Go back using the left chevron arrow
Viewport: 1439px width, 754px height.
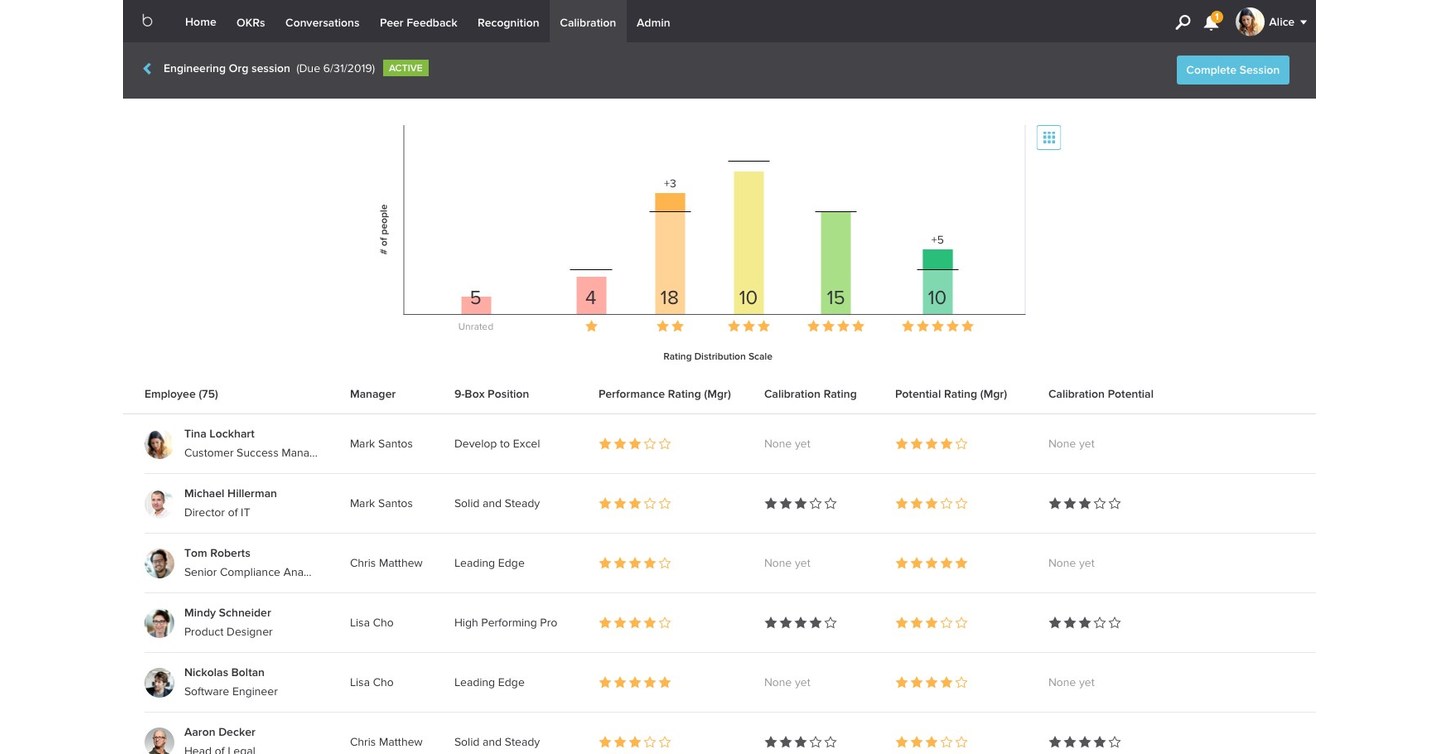(146, 67)
